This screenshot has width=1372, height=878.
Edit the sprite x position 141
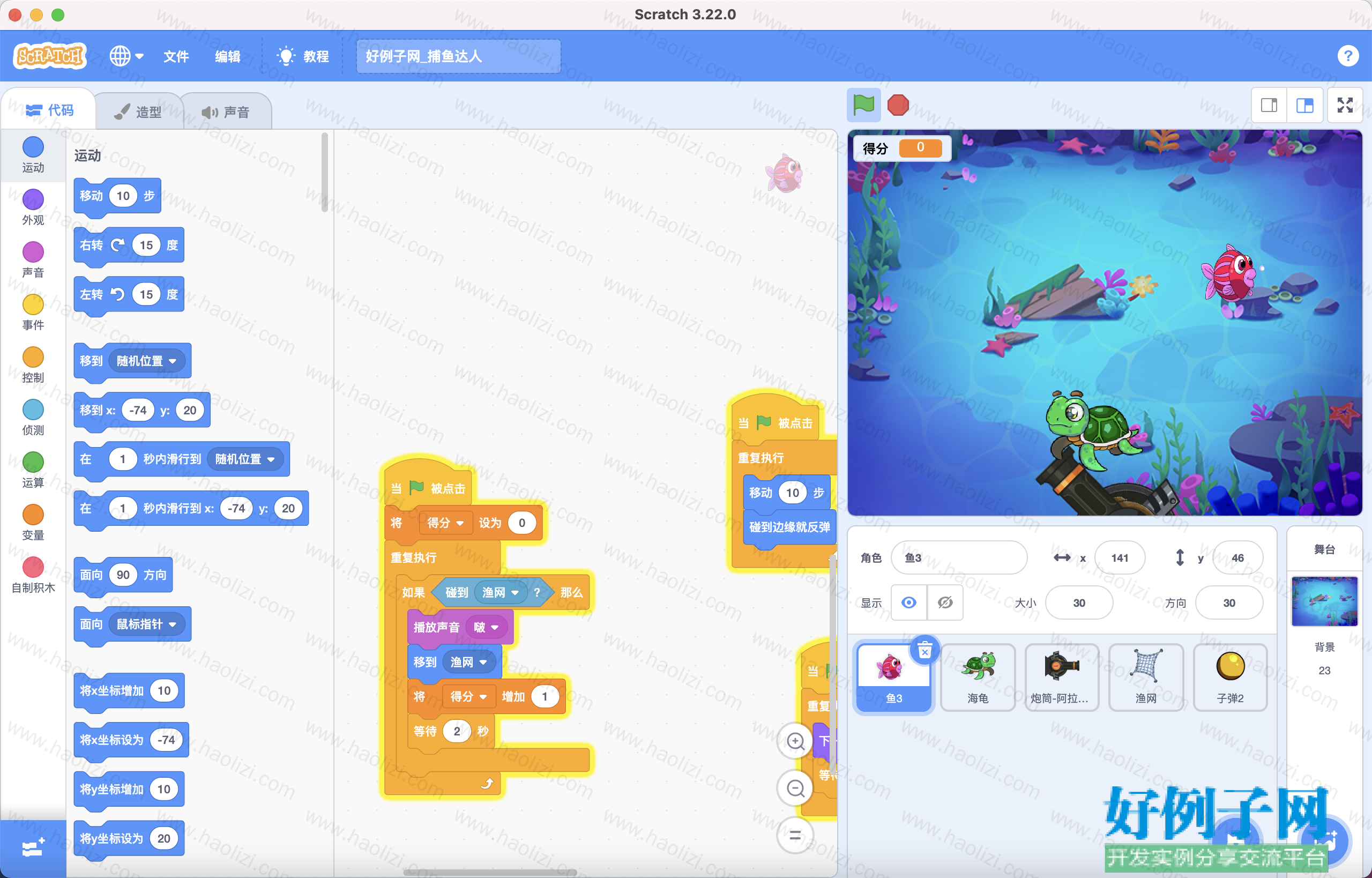point(1120,557)
